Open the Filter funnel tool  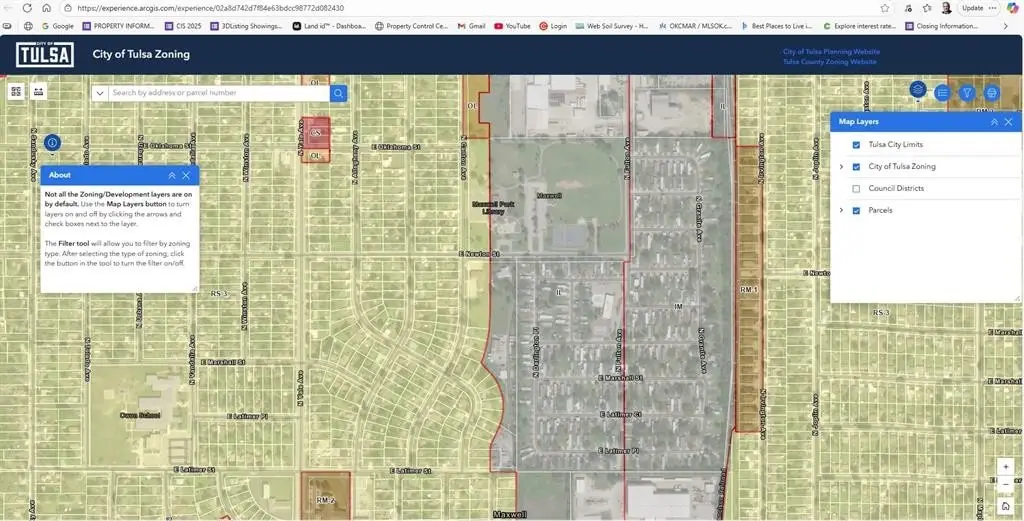967,93
